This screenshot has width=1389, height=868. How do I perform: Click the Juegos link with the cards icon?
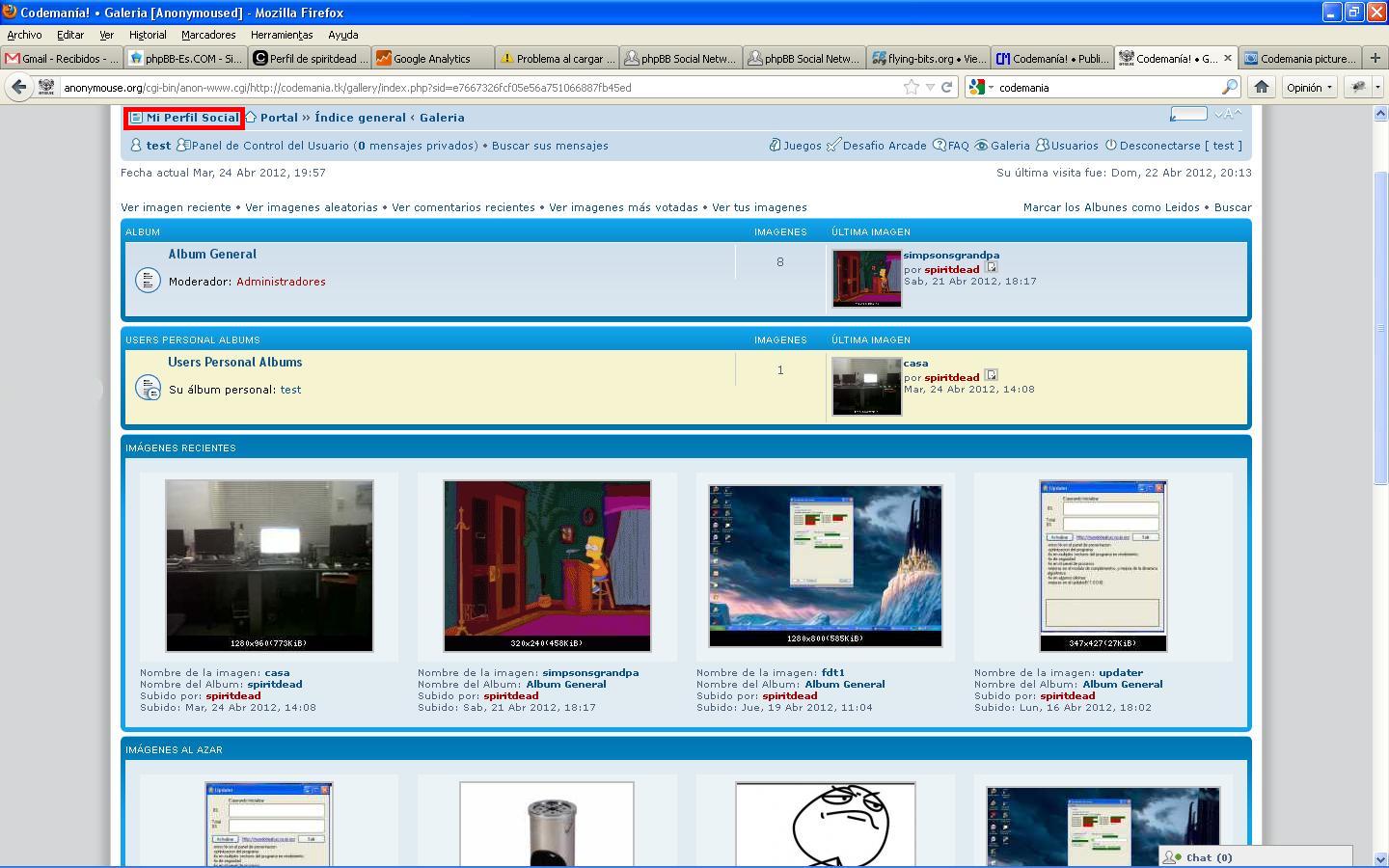pyautogui.click(x=795, y=146)
